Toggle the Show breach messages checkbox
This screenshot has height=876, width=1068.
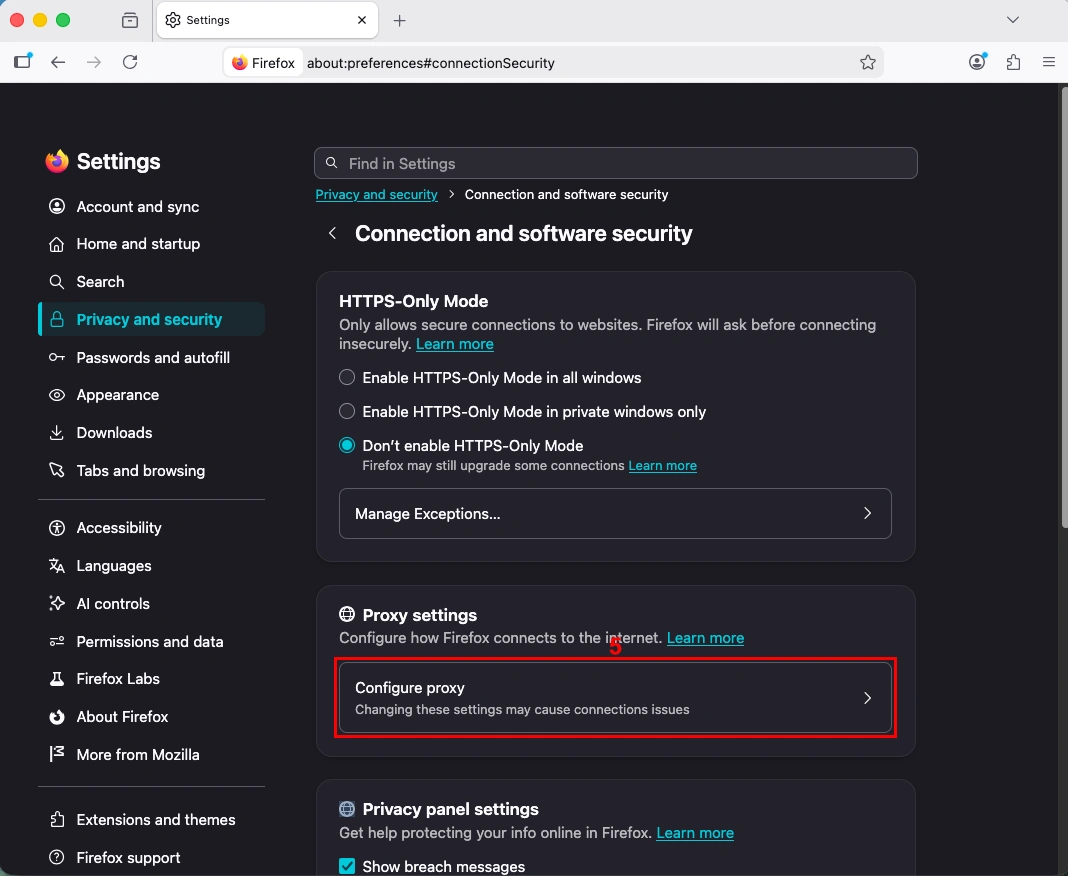[x=347, y=866]
